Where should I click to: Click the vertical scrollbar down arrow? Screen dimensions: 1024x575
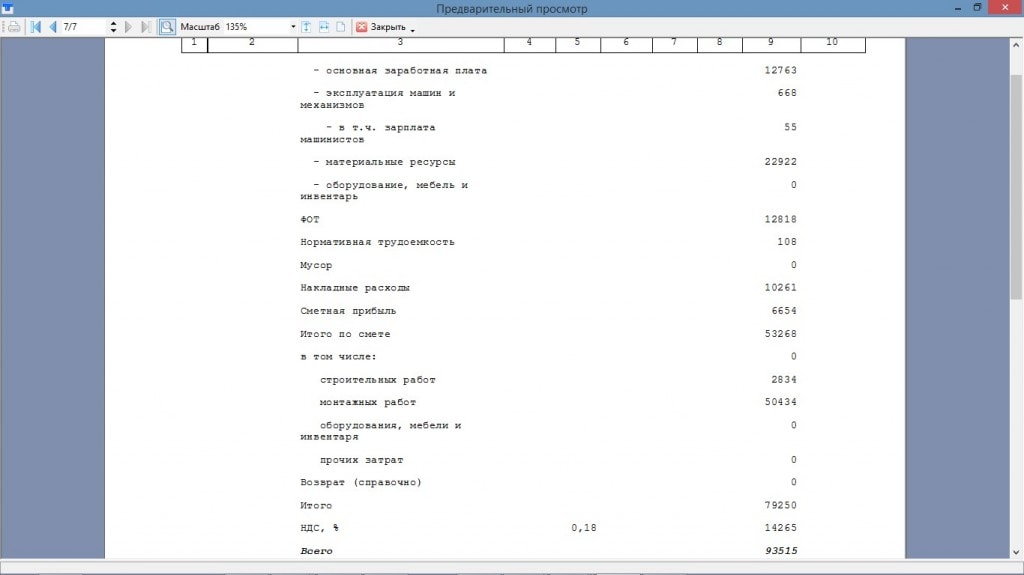click(1016, 552)
